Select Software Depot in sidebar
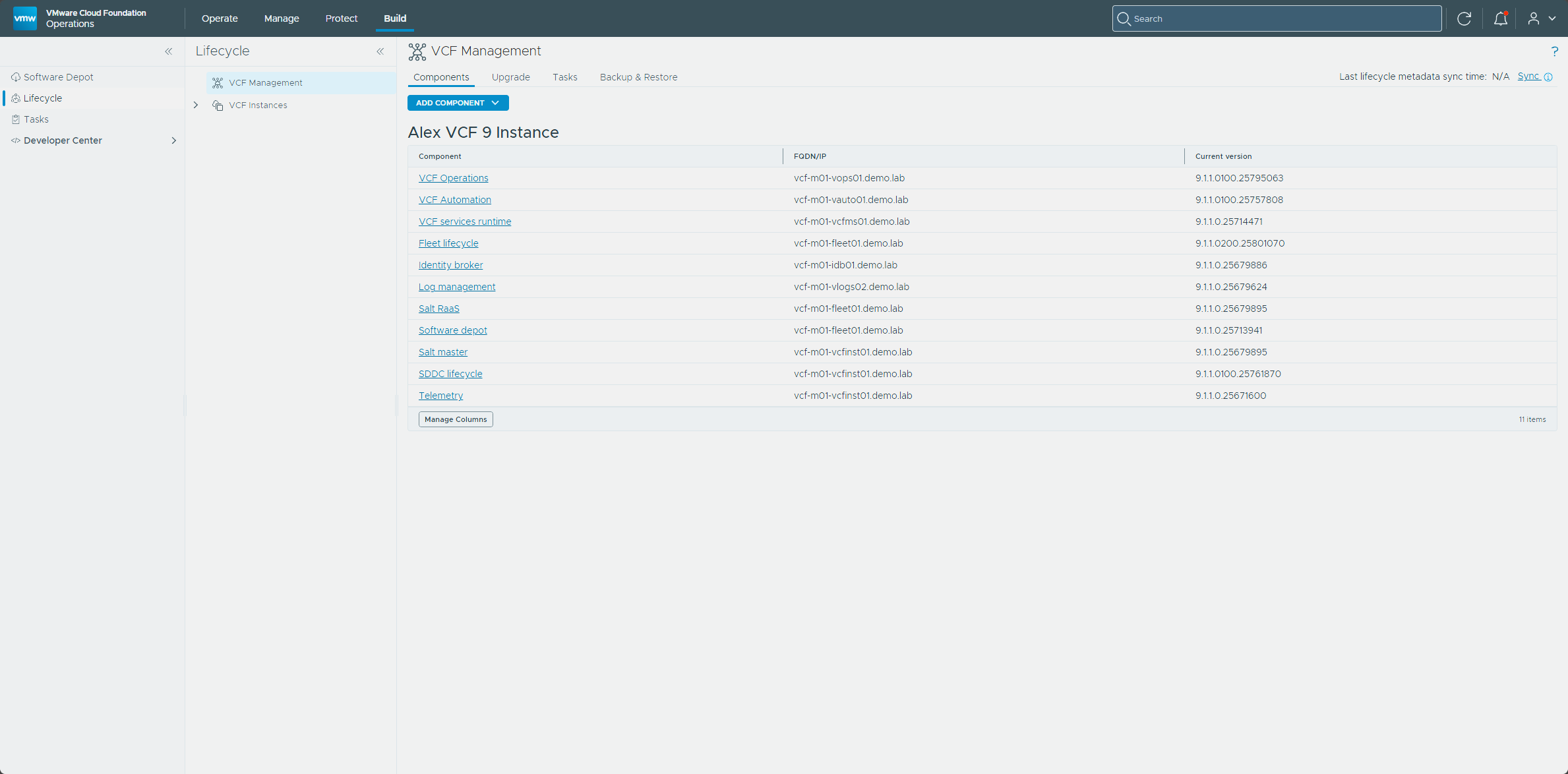1568x774 pixels. (58, 77)
